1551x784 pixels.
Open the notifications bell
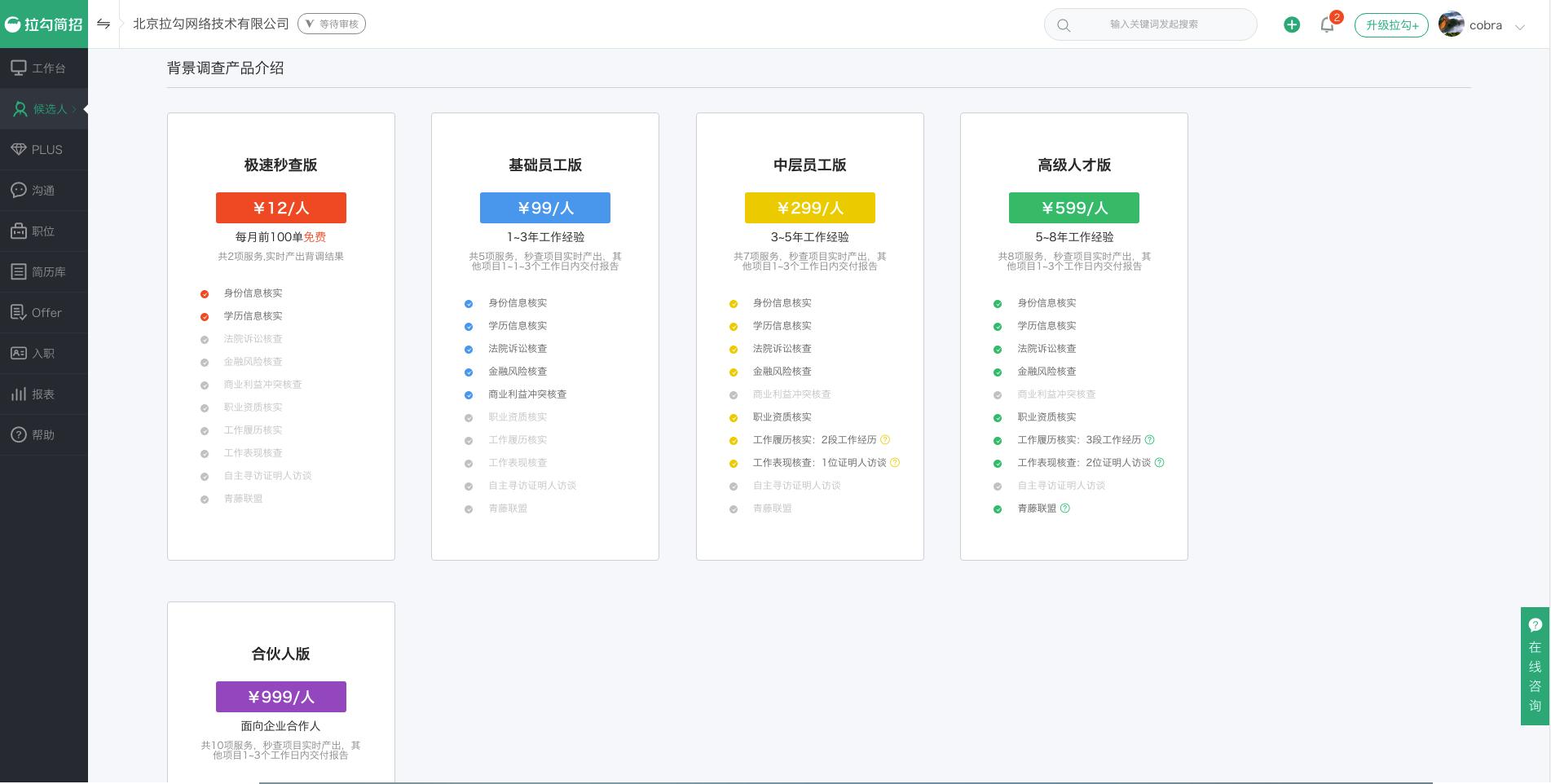[x=1327, y=24]
